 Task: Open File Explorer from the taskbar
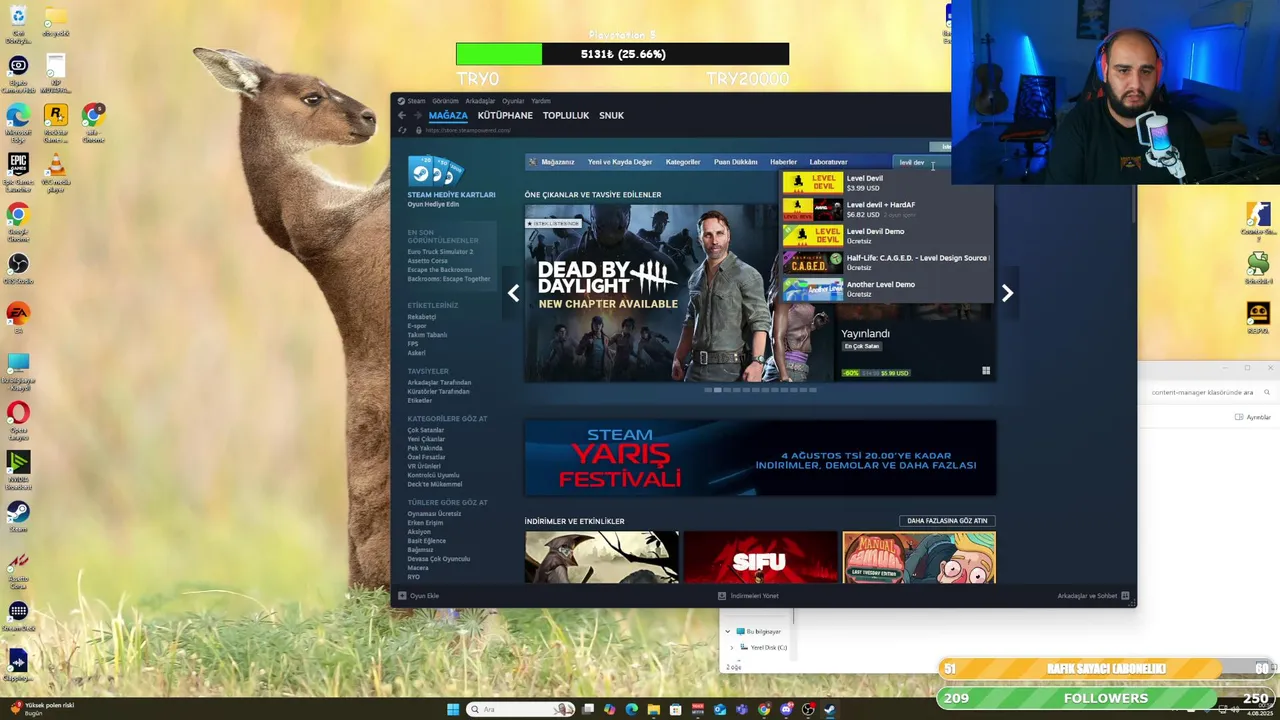[654, 709]
